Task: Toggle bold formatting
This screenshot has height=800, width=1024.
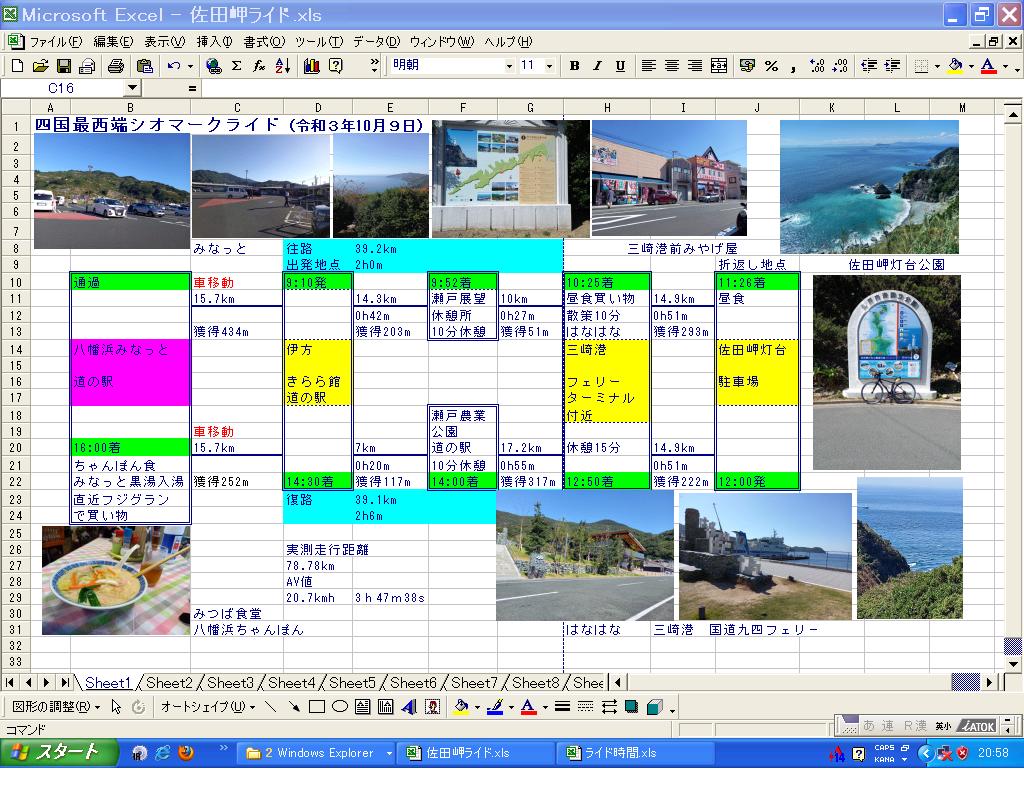Action: [574, 66]
